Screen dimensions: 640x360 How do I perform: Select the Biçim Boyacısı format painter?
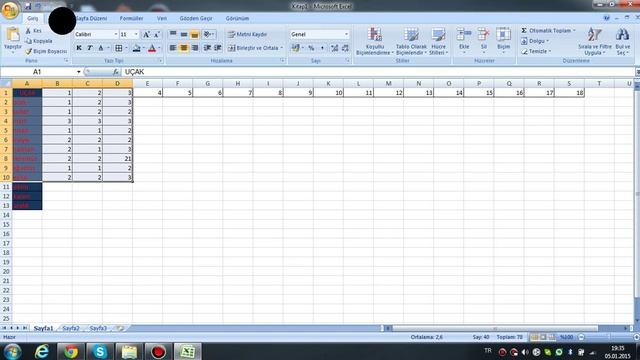[46, 51]
